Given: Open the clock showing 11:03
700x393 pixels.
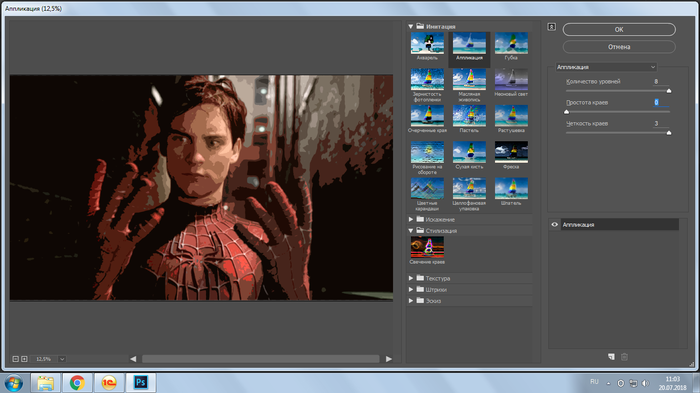Looking at the screenshot, I should pyautogui.click(x=672, y=383).
